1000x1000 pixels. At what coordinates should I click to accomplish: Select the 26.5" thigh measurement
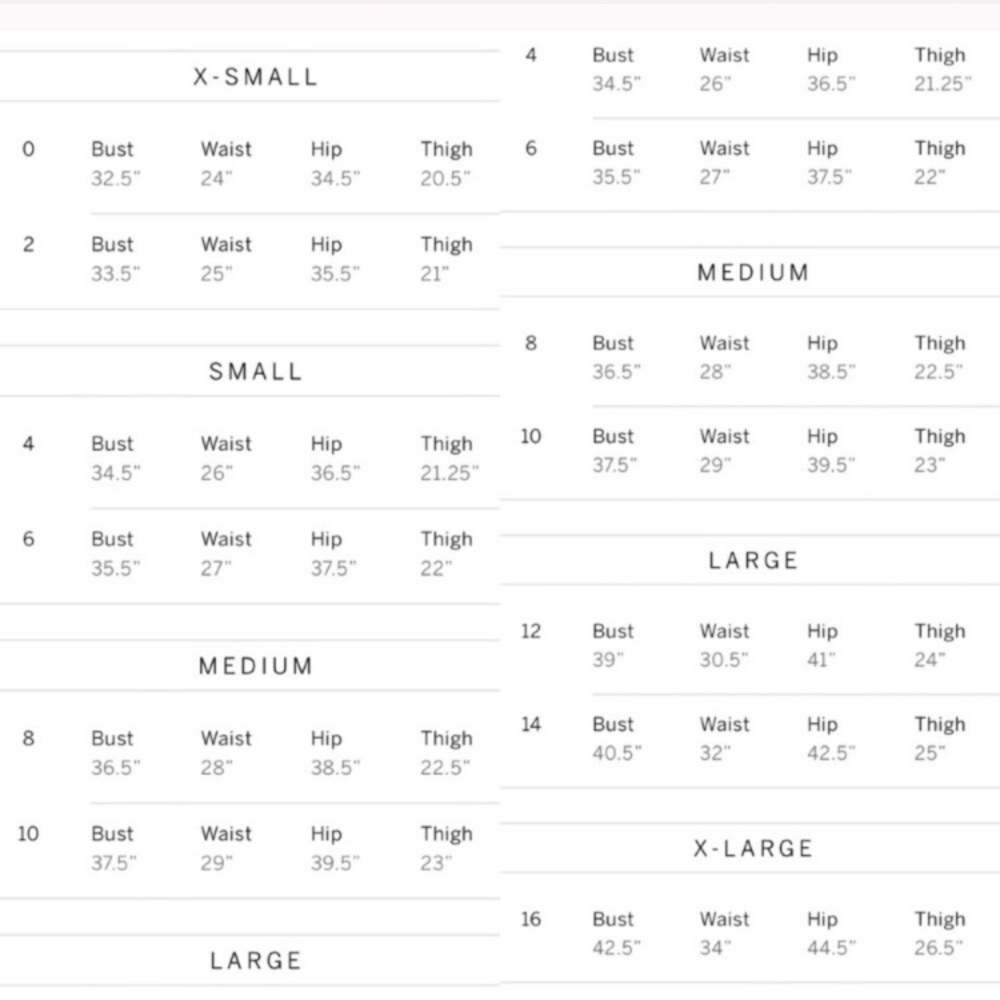click(x=938, y=947)
